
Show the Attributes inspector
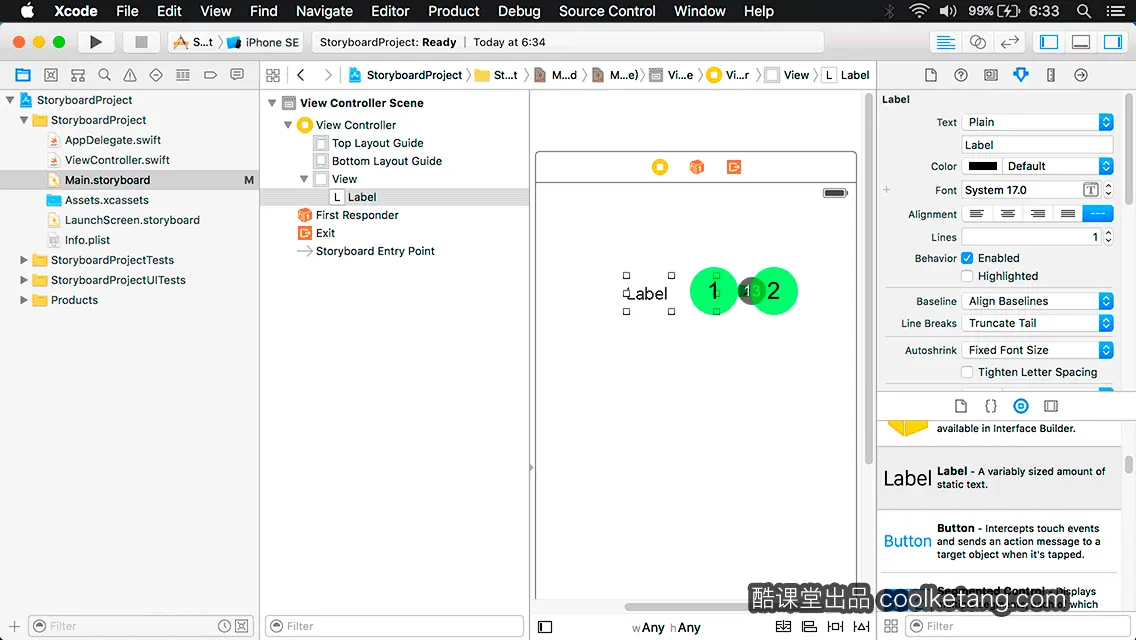[1021, 75]
